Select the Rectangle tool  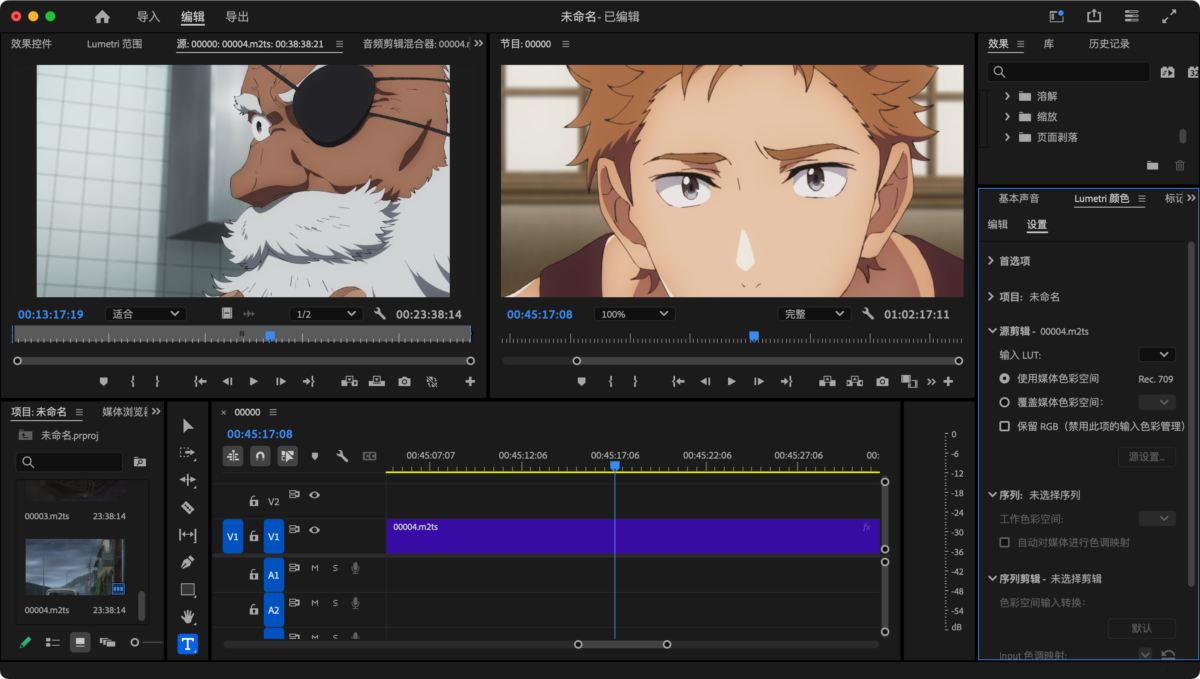pyautogui.click(x=188, y=590)
